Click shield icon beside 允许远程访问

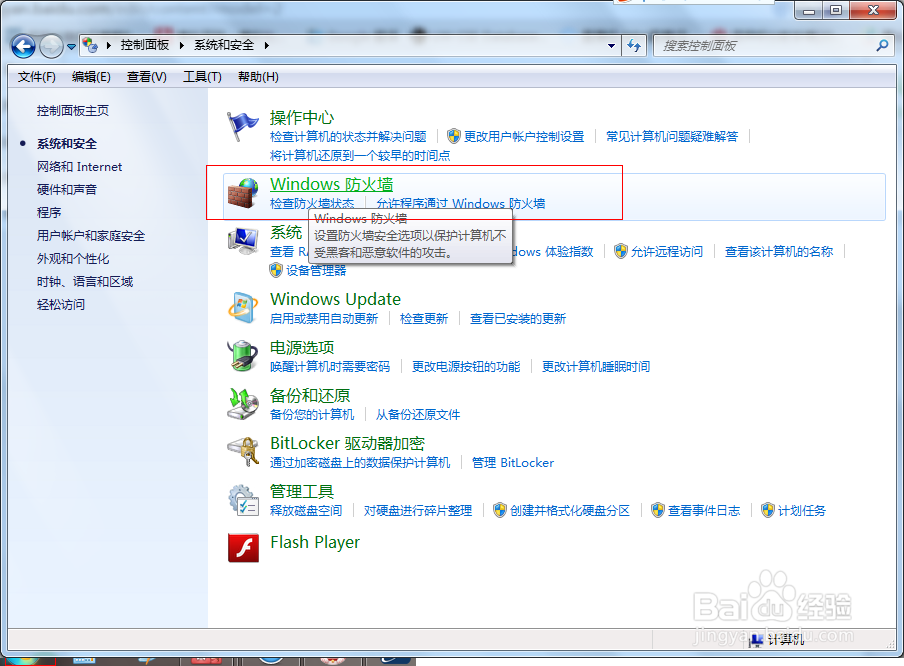pyautogui.click(x=620, y=251)
